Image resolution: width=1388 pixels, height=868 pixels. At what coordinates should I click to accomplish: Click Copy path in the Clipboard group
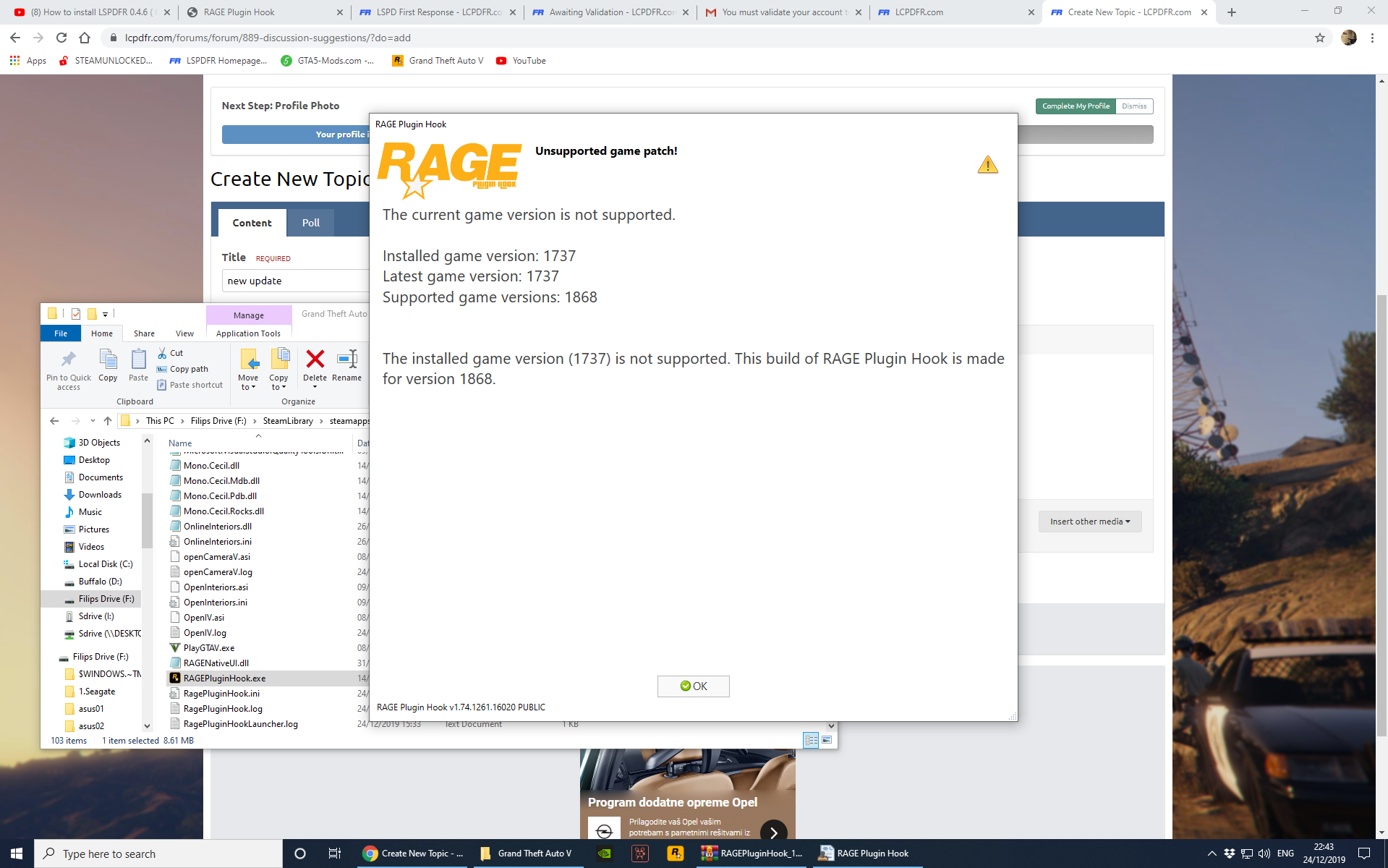182,369
